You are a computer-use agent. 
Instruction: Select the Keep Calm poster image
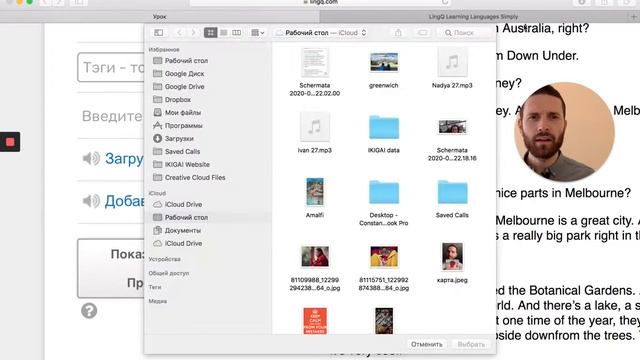click(x=315, y=321)
